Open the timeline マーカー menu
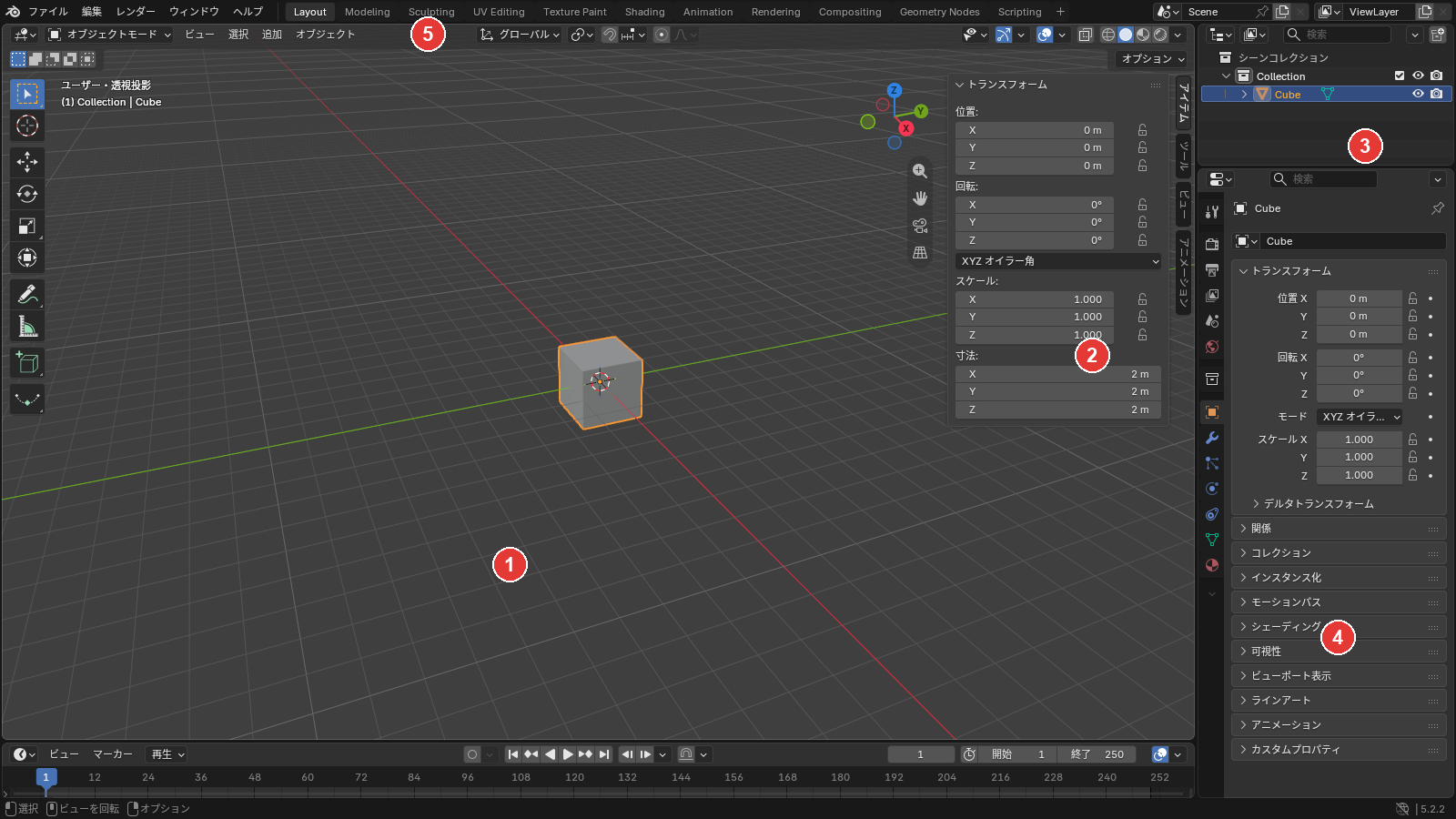Image resolution: width=1456 pixels, height=819 pixels. [x=113, y=754]
